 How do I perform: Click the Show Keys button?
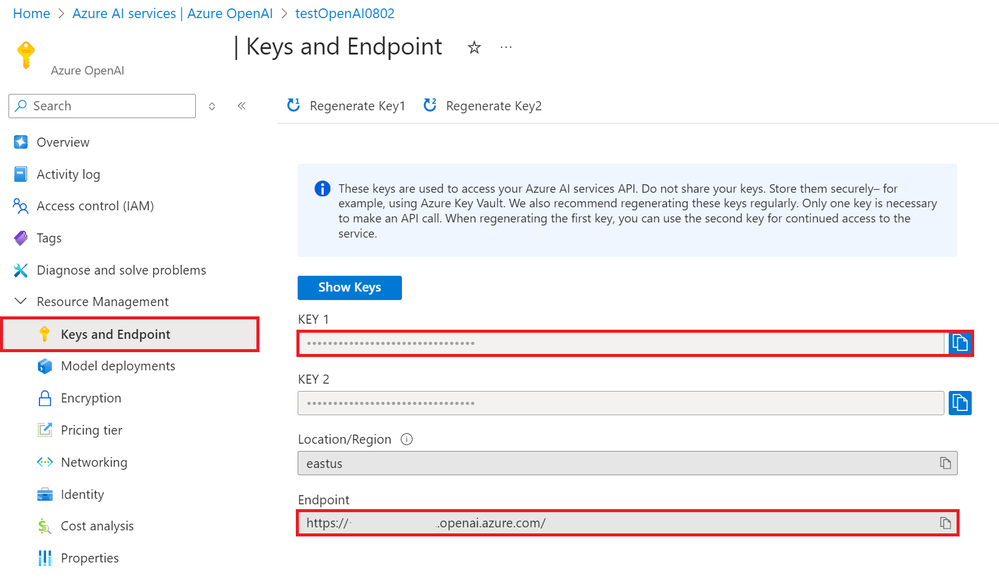tap(350, 287)
